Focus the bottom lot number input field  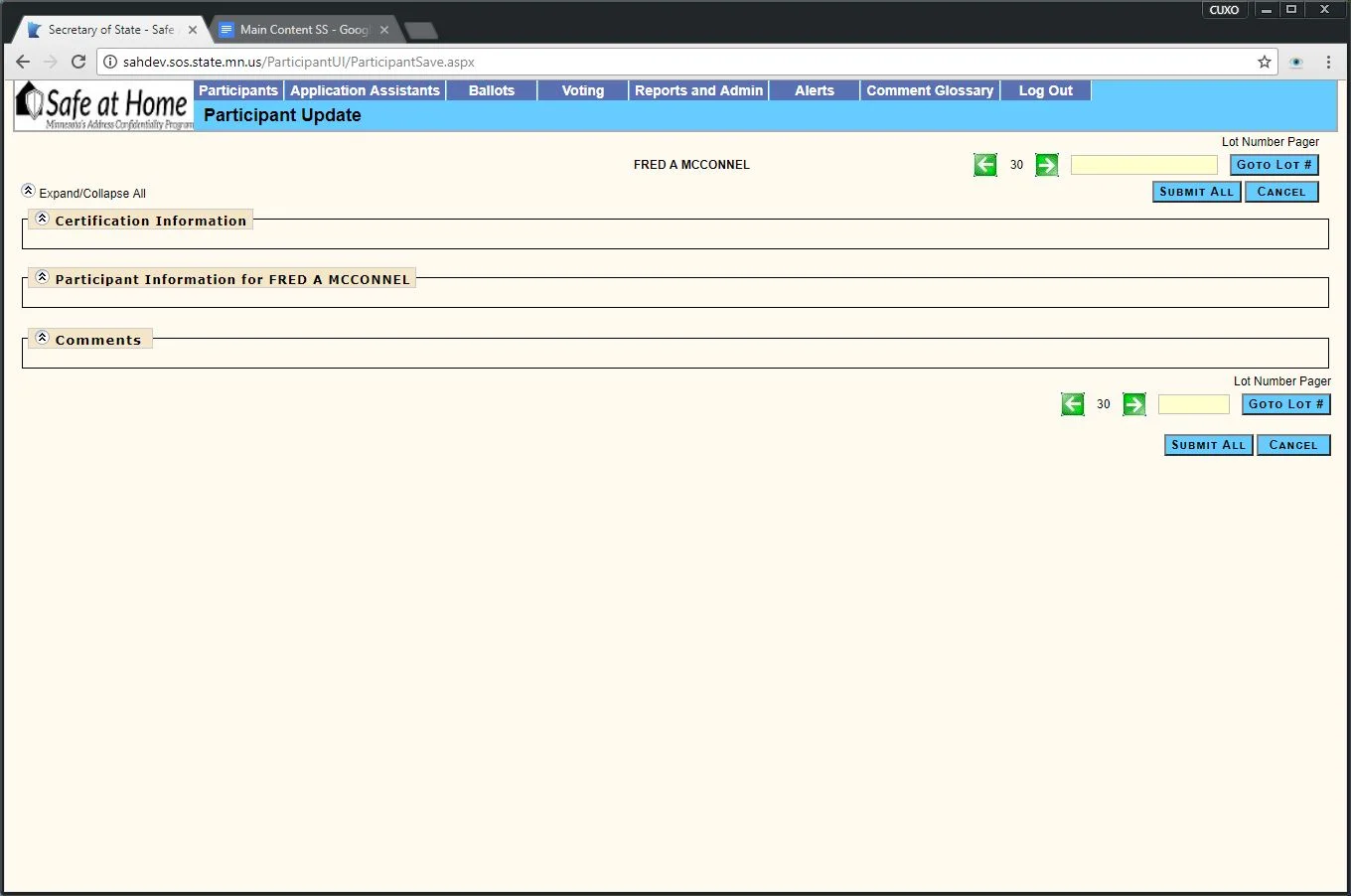tap(1194, 404)
